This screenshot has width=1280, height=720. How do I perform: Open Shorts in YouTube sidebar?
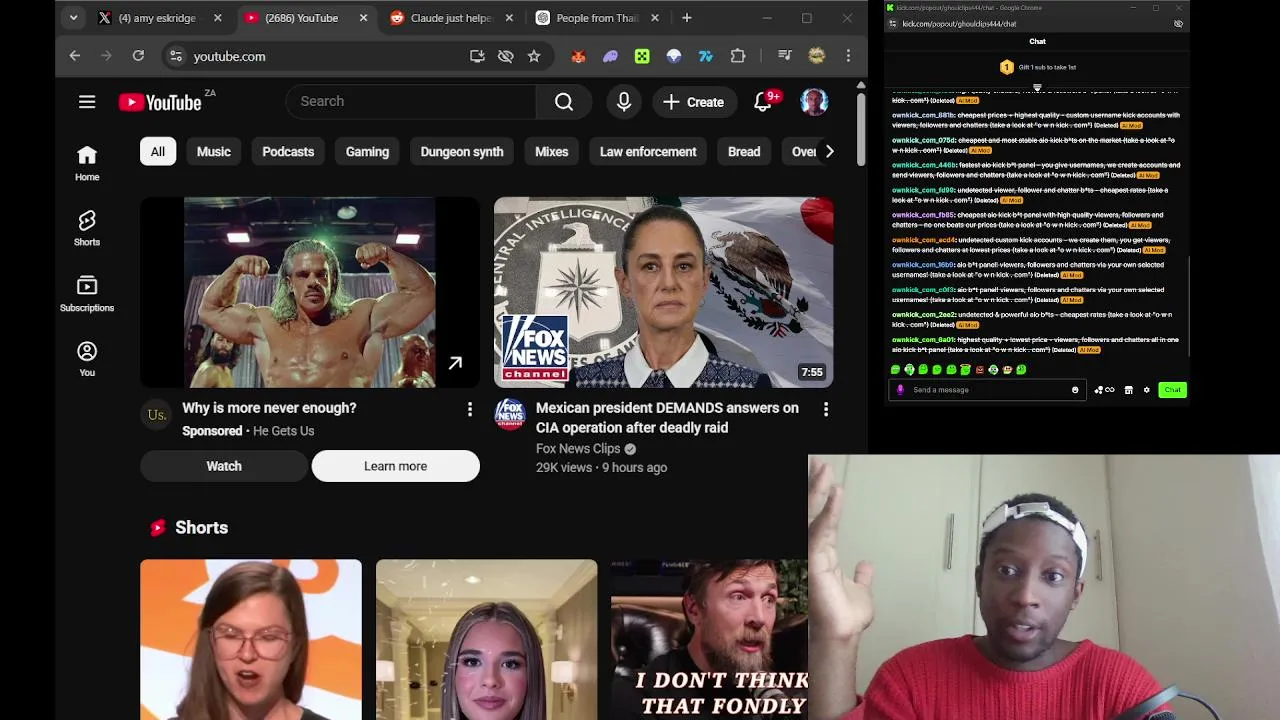click(87, 228)
